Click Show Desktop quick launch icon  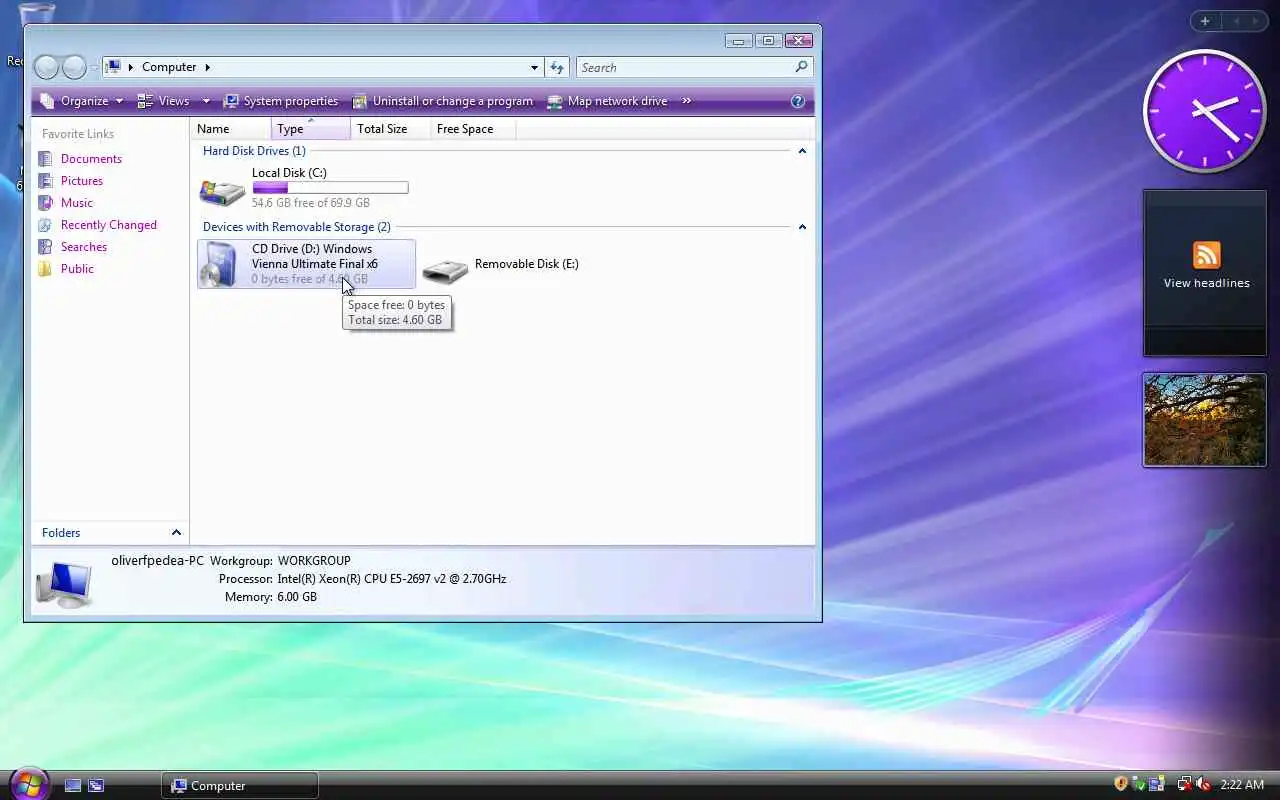tap(73, 786)
